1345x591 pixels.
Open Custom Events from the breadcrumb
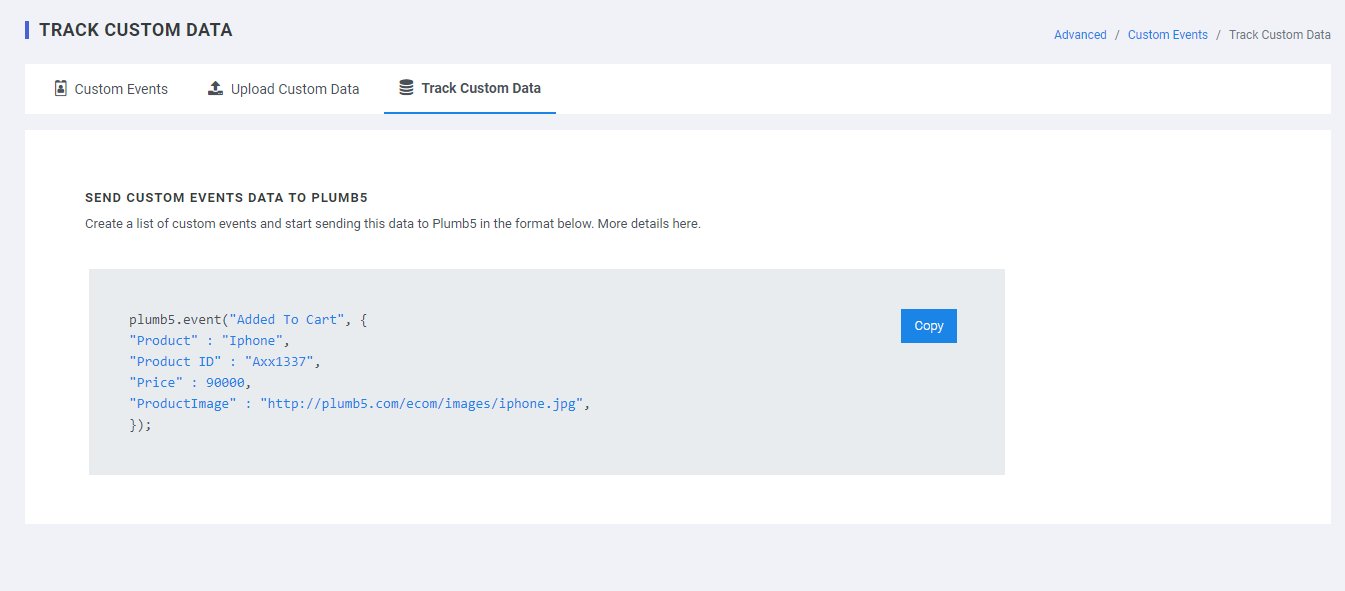click(1167, 35)
